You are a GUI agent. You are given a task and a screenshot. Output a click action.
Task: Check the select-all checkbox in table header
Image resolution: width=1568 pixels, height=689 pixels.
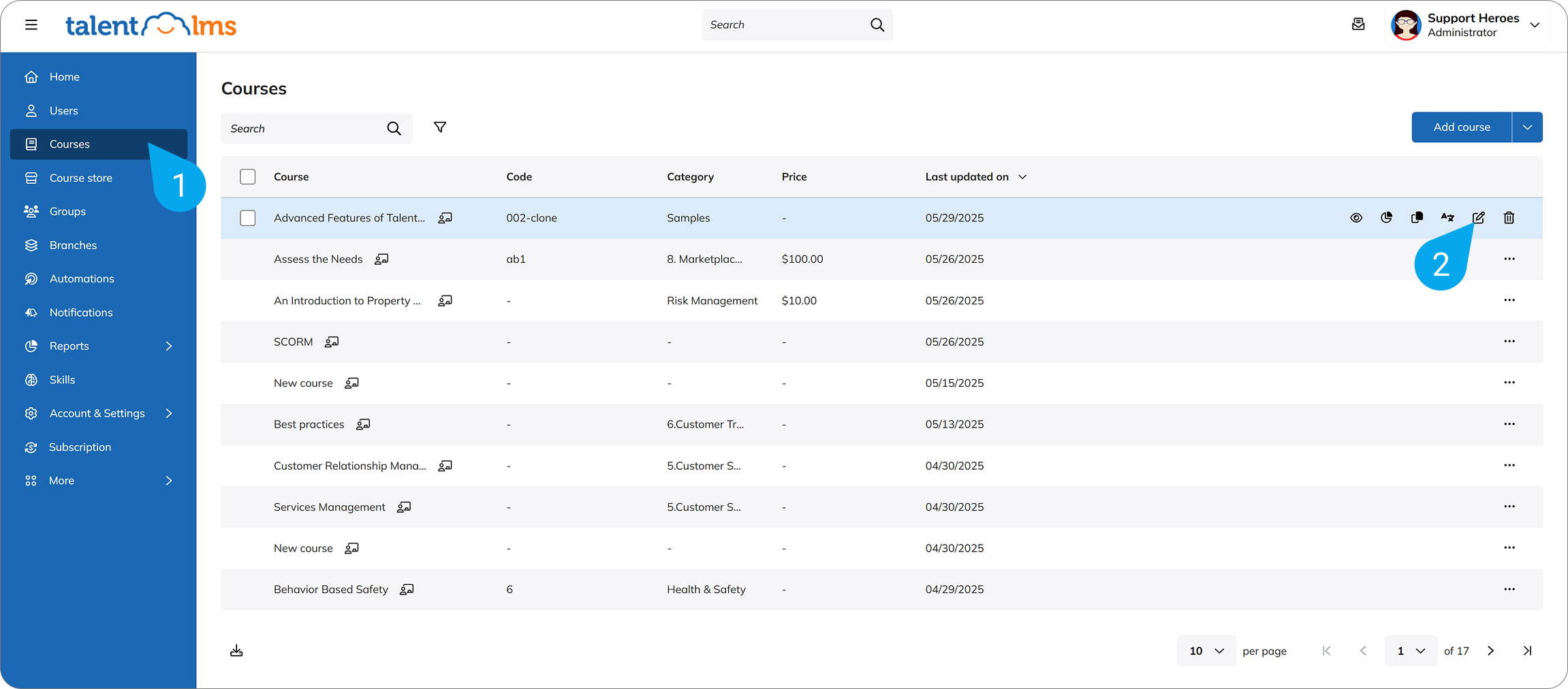click(248, 177)
